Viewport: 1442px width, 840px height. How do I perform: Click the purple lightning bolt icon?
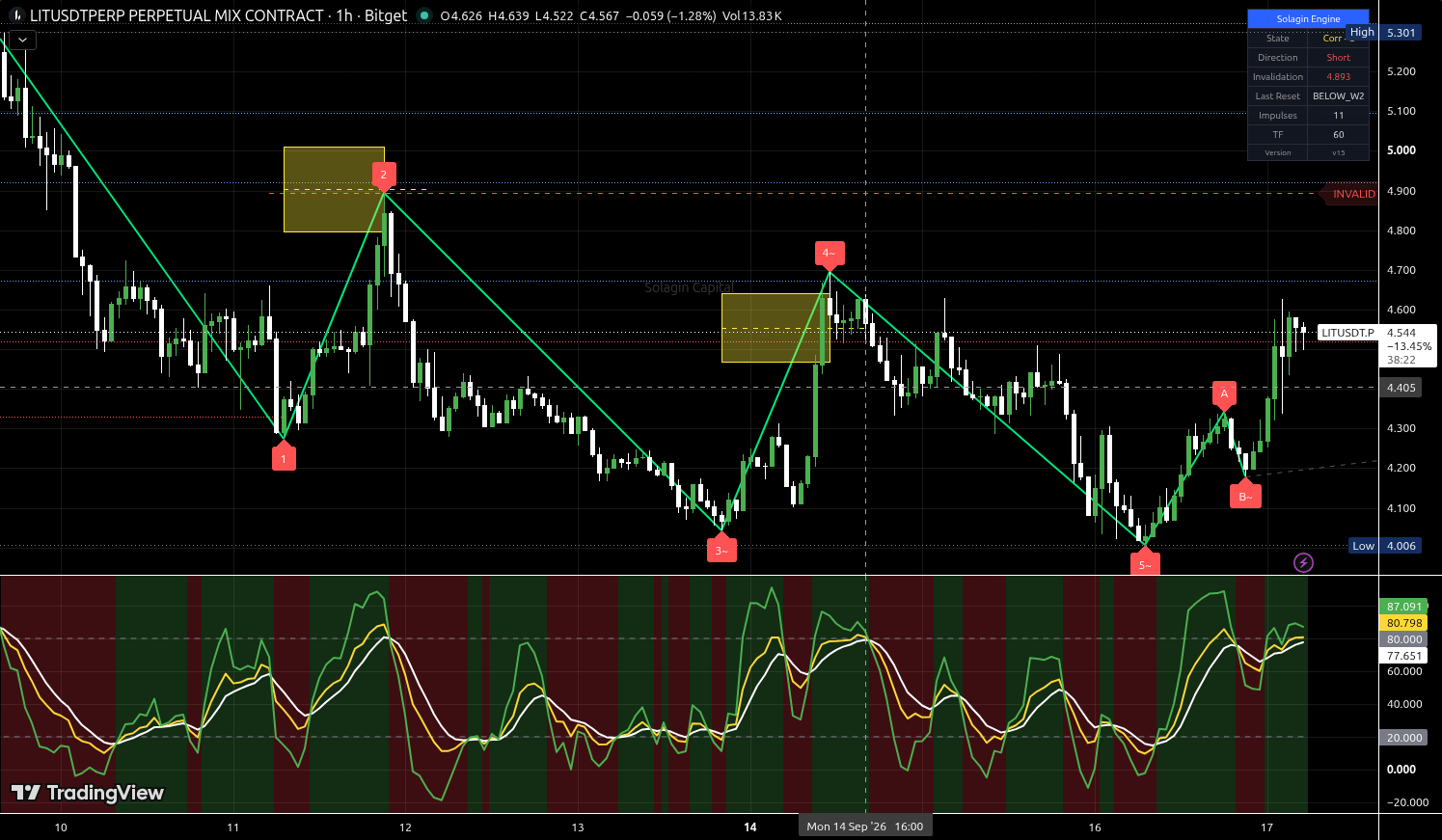coord(1303,562)
